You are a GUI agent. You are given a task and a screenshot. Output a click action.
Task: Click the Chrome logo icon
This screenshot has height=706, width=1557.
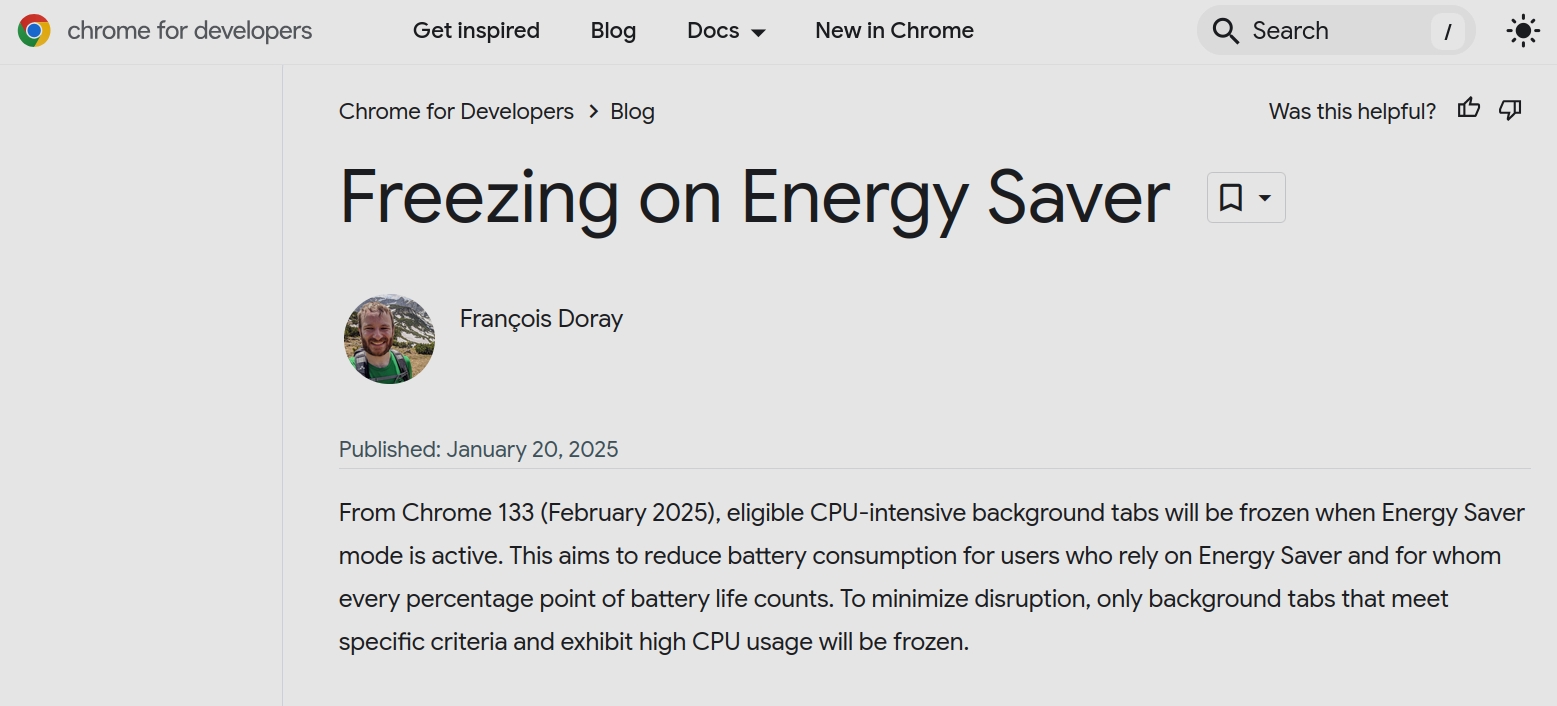(x=34, y=31)
